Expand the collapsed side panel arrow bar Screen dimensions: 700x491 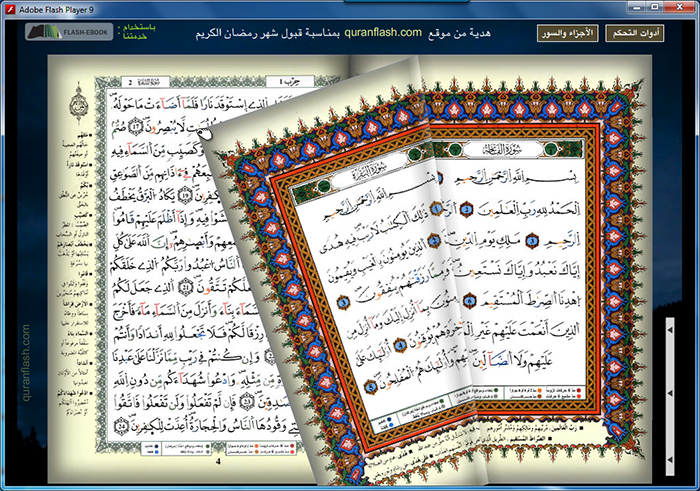670,396
